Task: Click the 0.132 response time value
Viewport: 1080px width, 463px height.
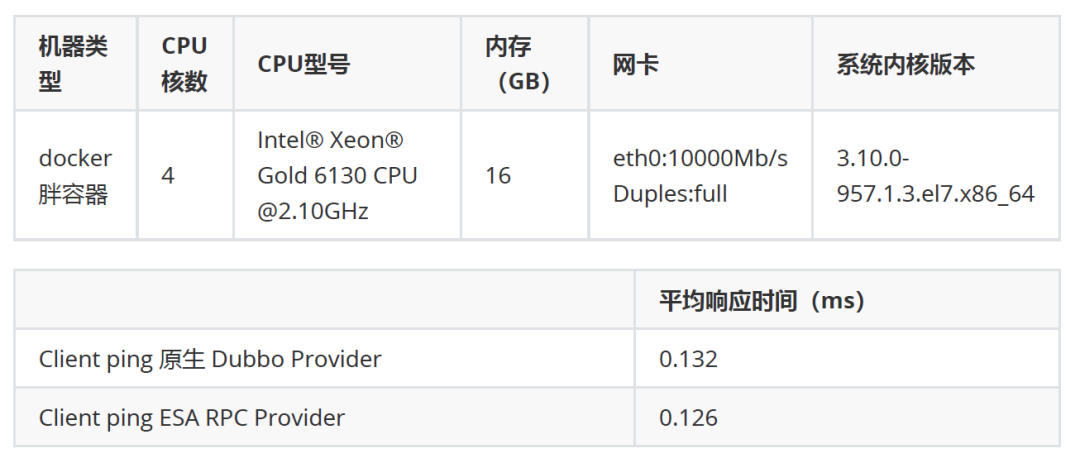Action: pos(689,359)
